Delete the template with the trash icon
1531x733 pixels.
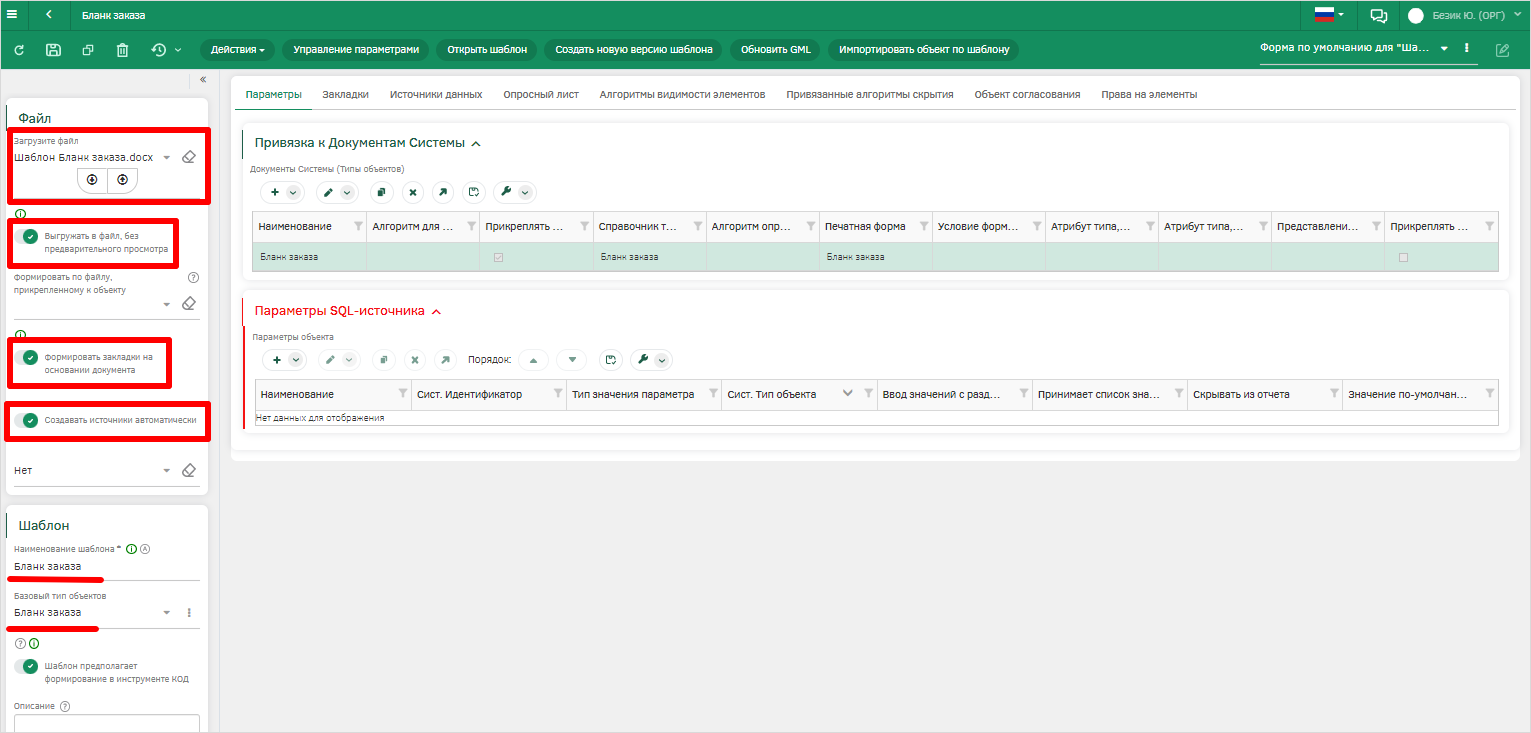122,49
